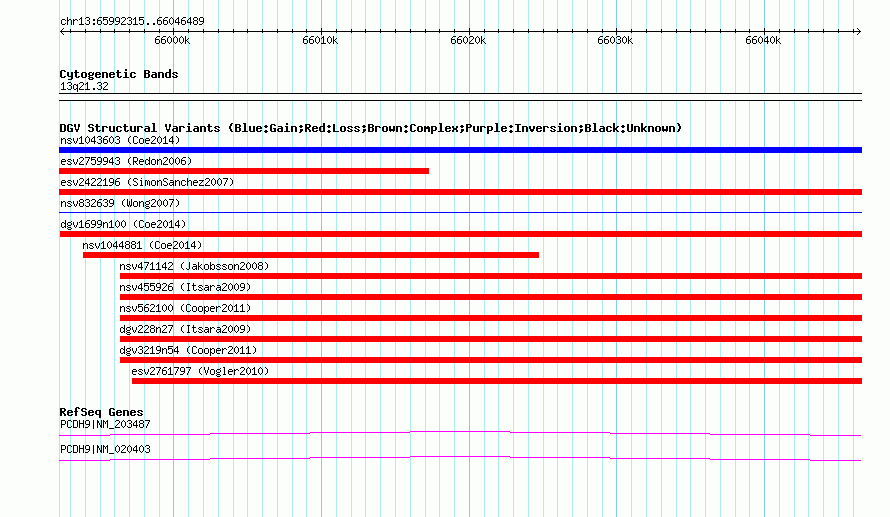Click the 66040k ruler tick label
The image size is (890, 517).
[x=763, y=40]
